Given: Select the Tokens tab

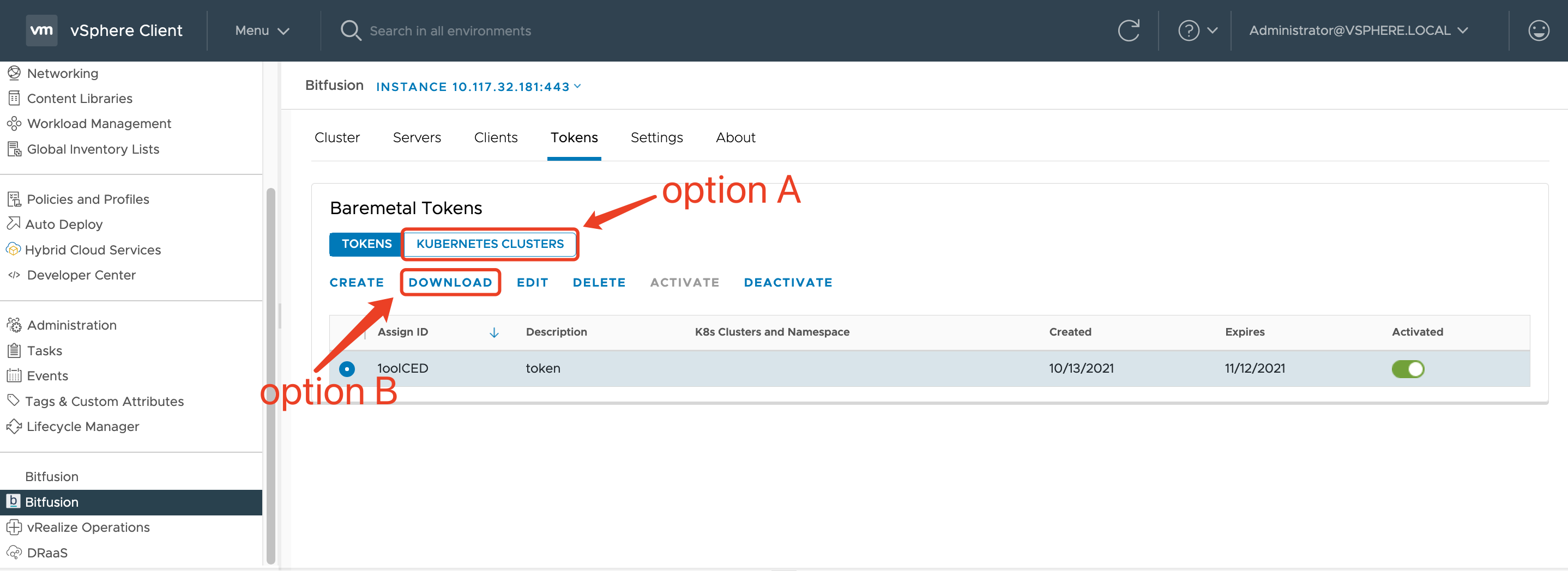Looking at the screenshot, I should [574, 137].
